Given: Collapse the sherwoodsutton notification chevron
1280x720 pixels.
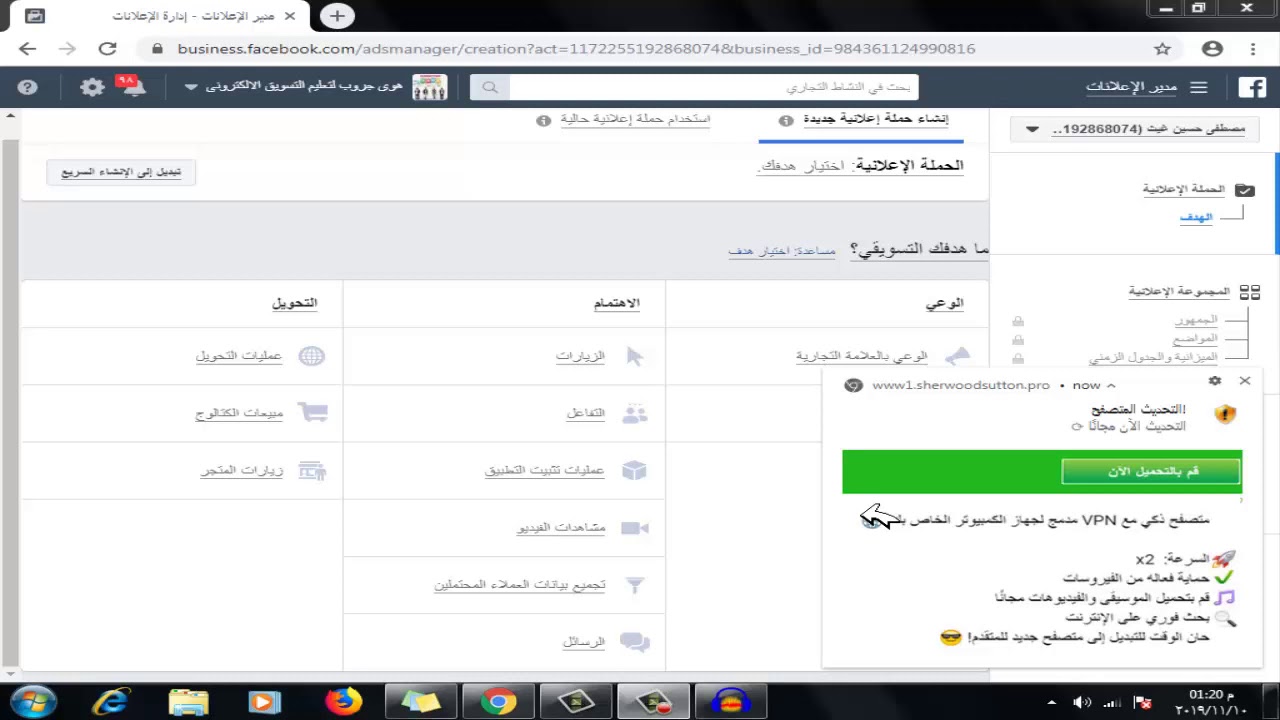Looking at the screenshot, I should [x=1111, y=385].
